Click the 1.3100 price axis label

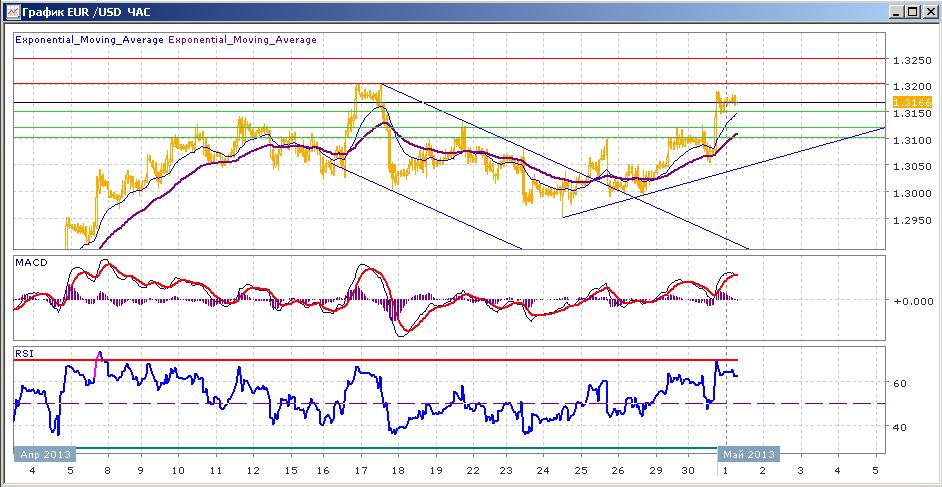click(x=913, y=140)
